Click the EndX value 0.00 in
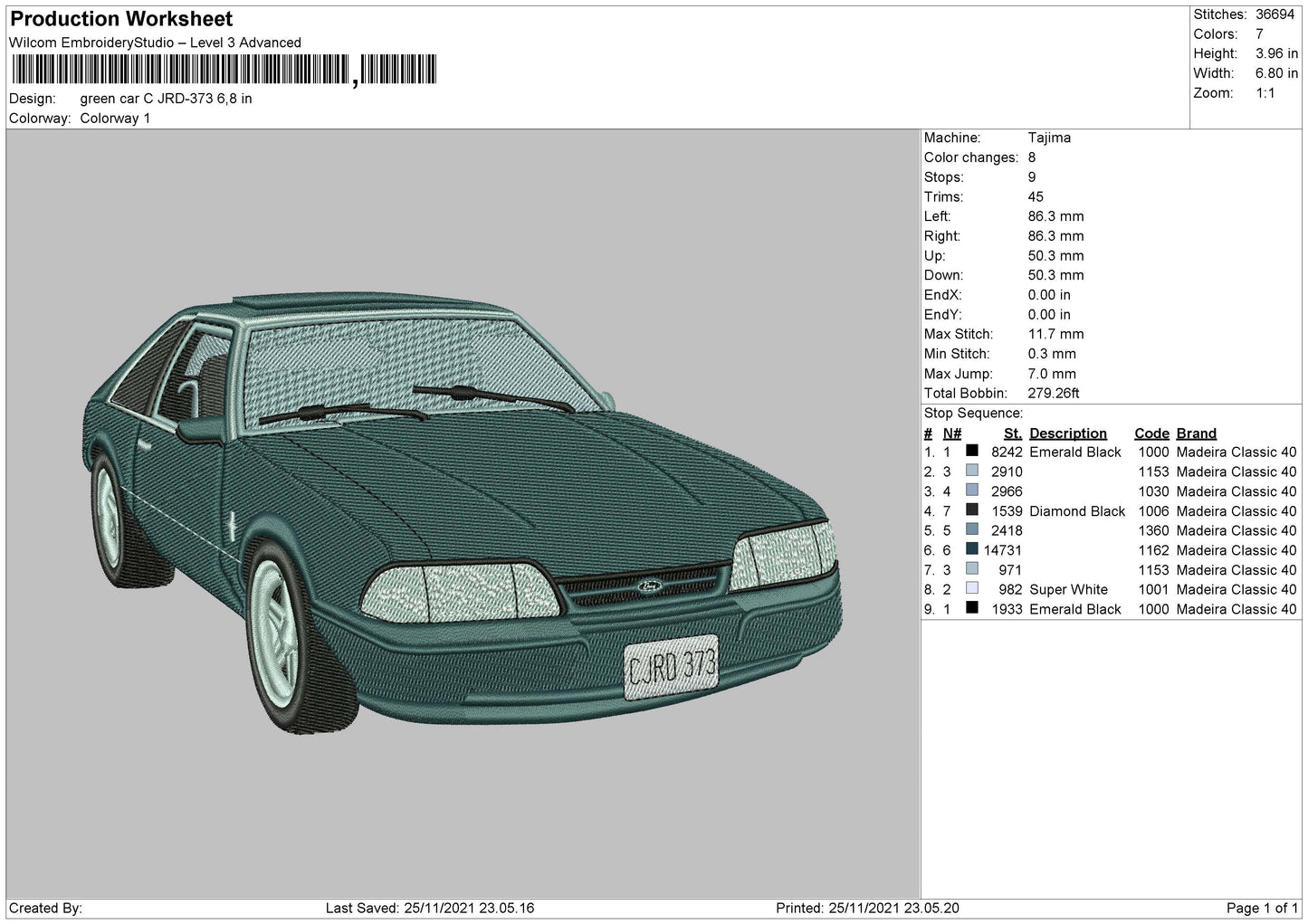The height and width of the screenshot is (924, 1308). [1049, 295]
